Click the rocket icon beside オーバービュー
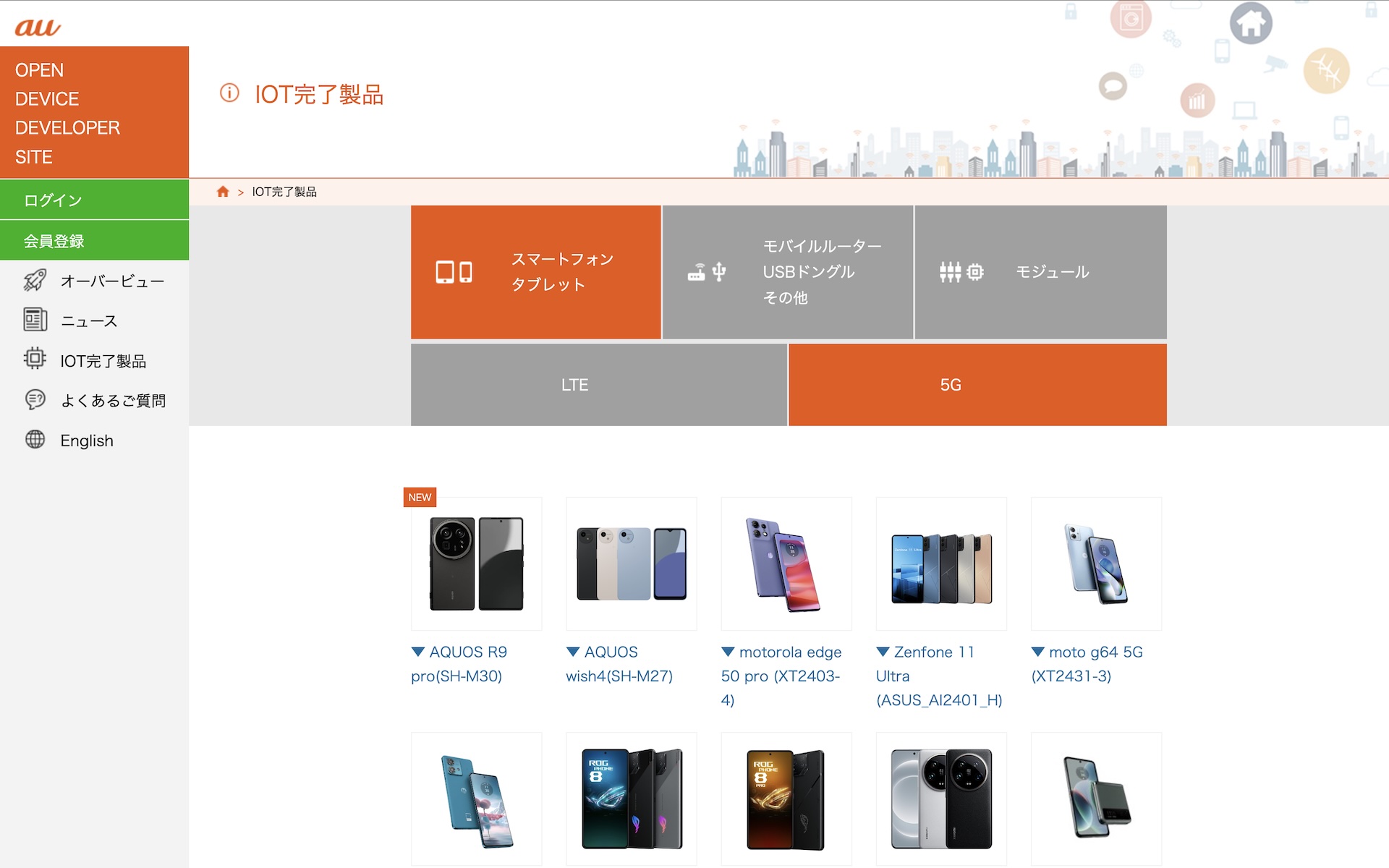 coord(35,281)
